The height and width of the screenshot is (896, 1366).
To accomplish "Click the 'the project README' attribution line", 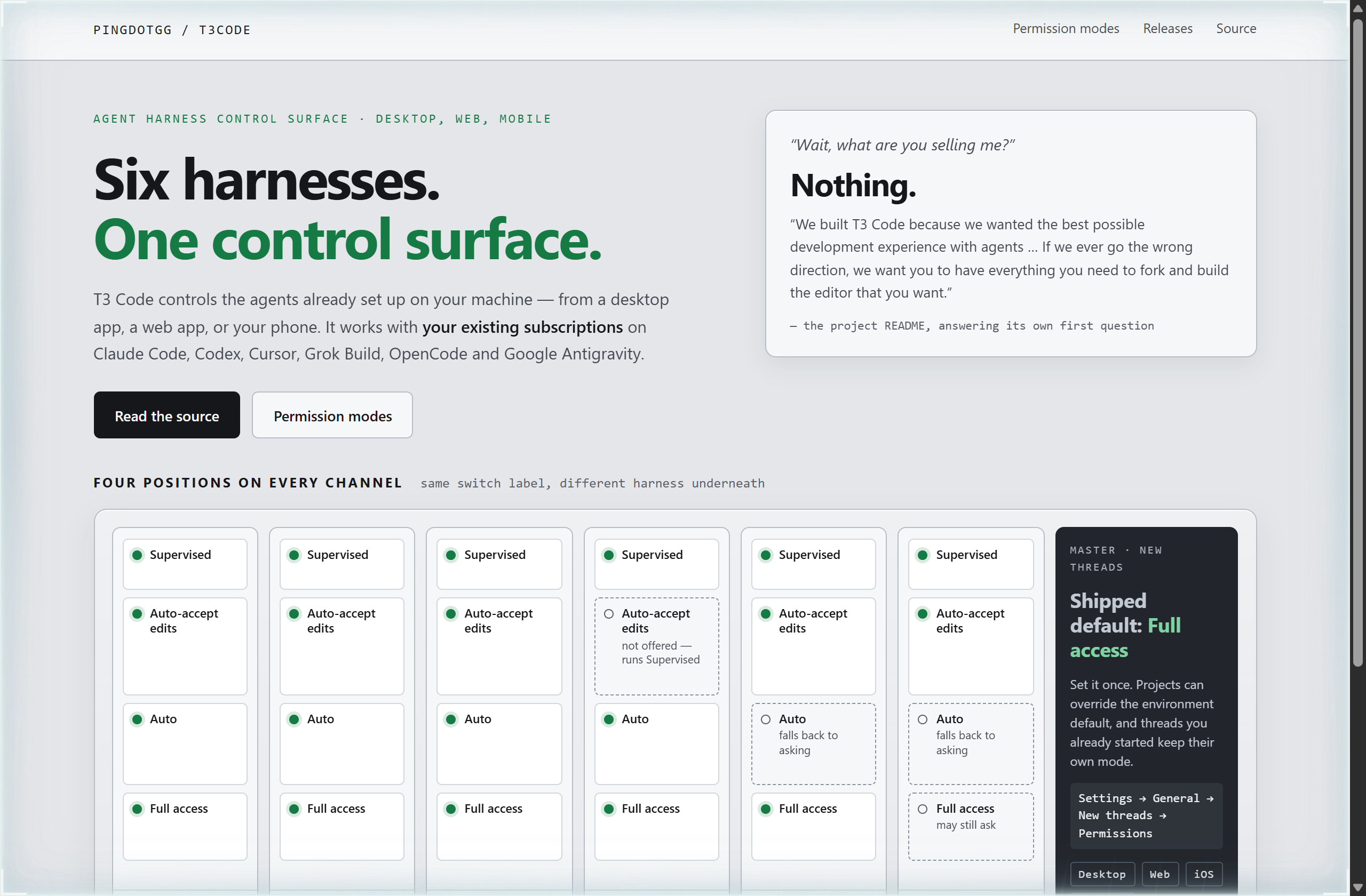I will [972, 326].
